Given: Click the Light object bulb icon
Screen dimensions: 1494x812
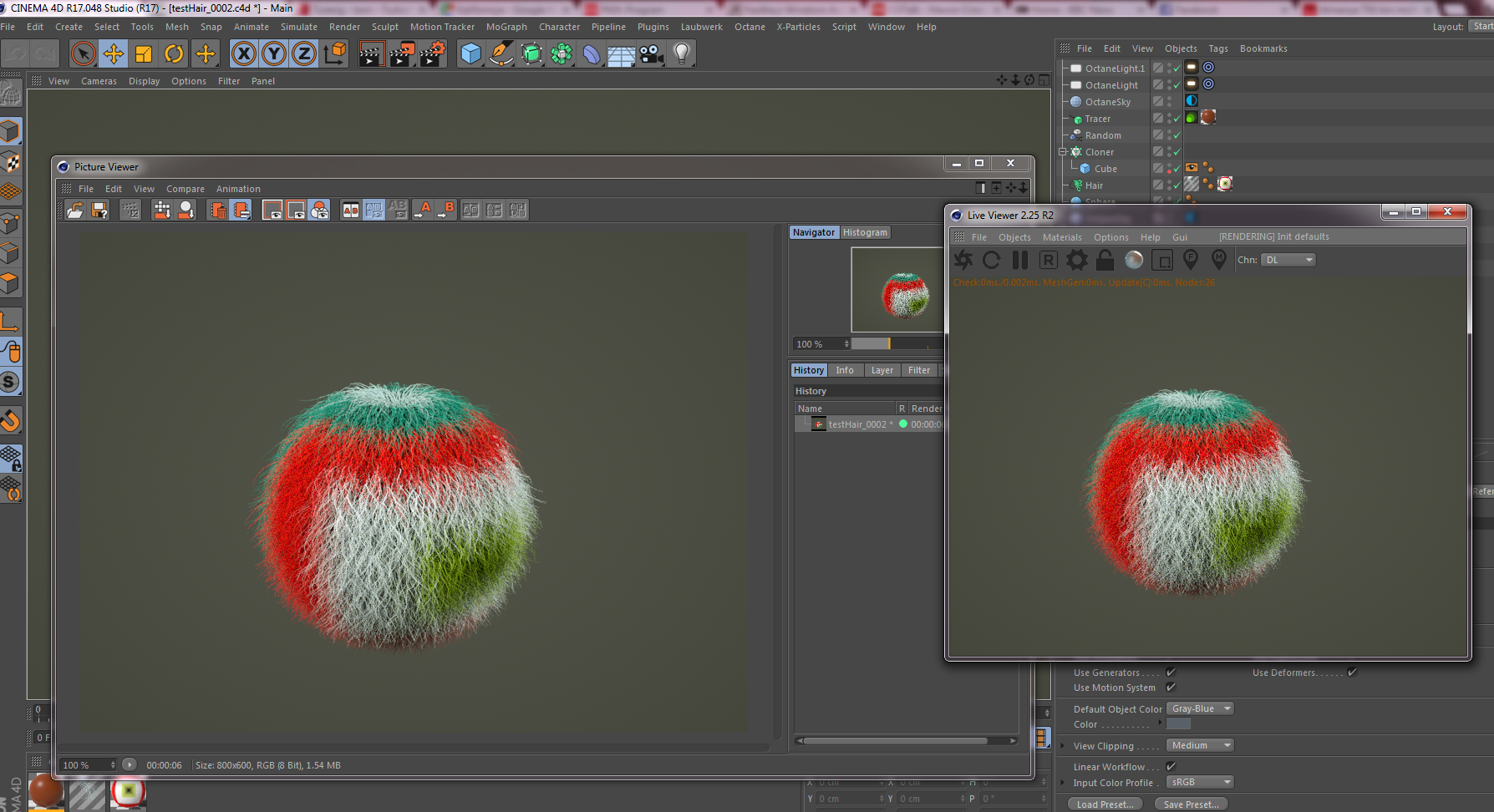Looking at the screenshot, I should [682, 54].
